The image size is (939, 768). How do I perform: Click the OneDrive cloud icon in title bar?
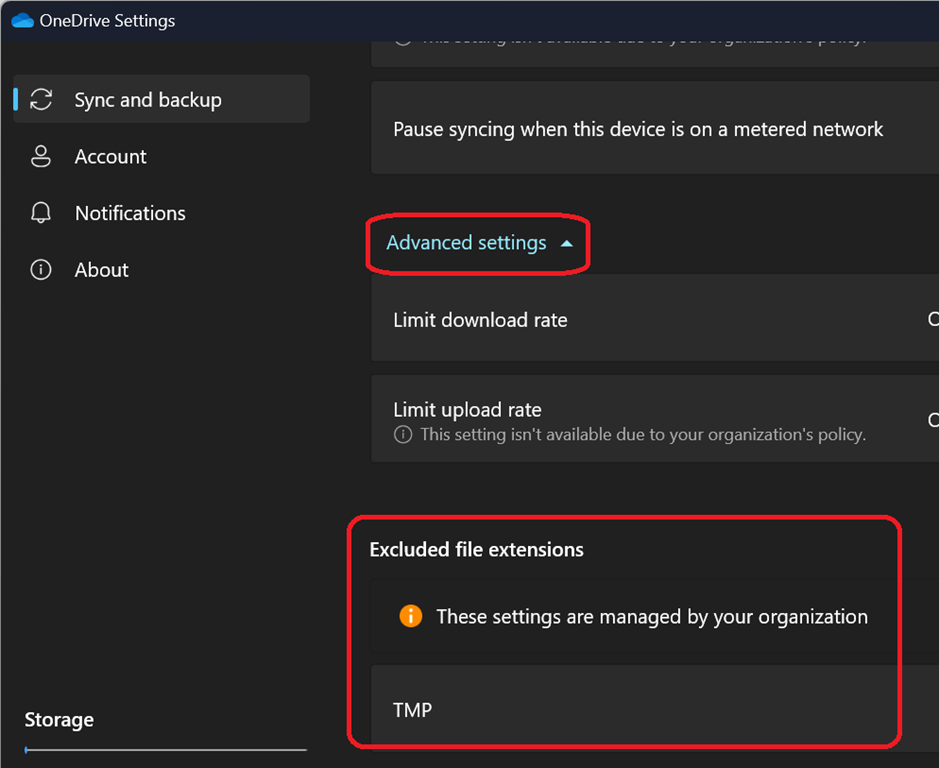point(22,21)
